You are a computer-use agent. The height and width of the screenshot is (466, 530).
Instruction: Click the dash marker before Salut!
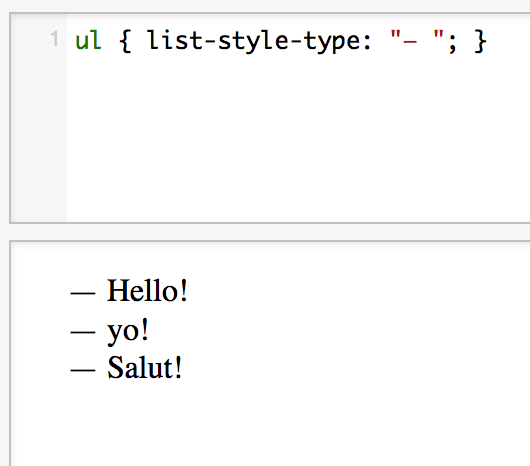(x=83, y=370)
